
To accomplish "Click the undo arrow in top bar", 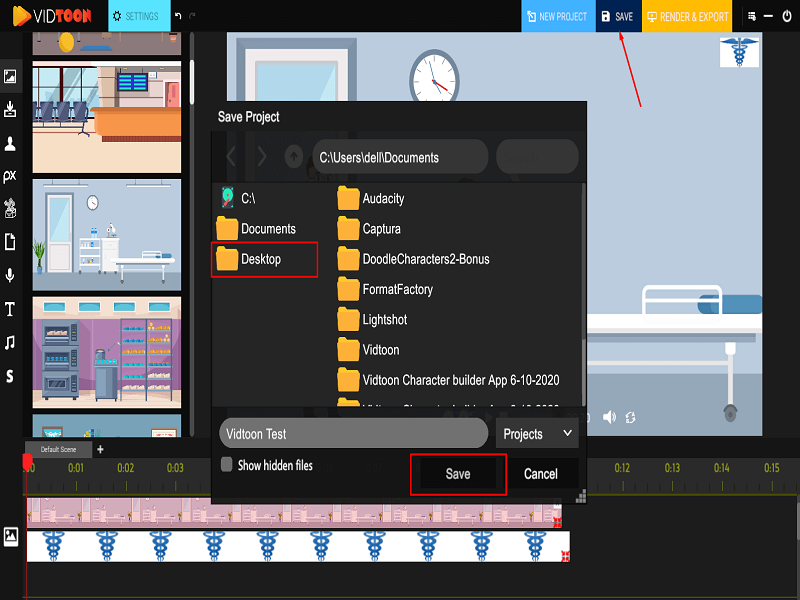I will pos(178,16).
